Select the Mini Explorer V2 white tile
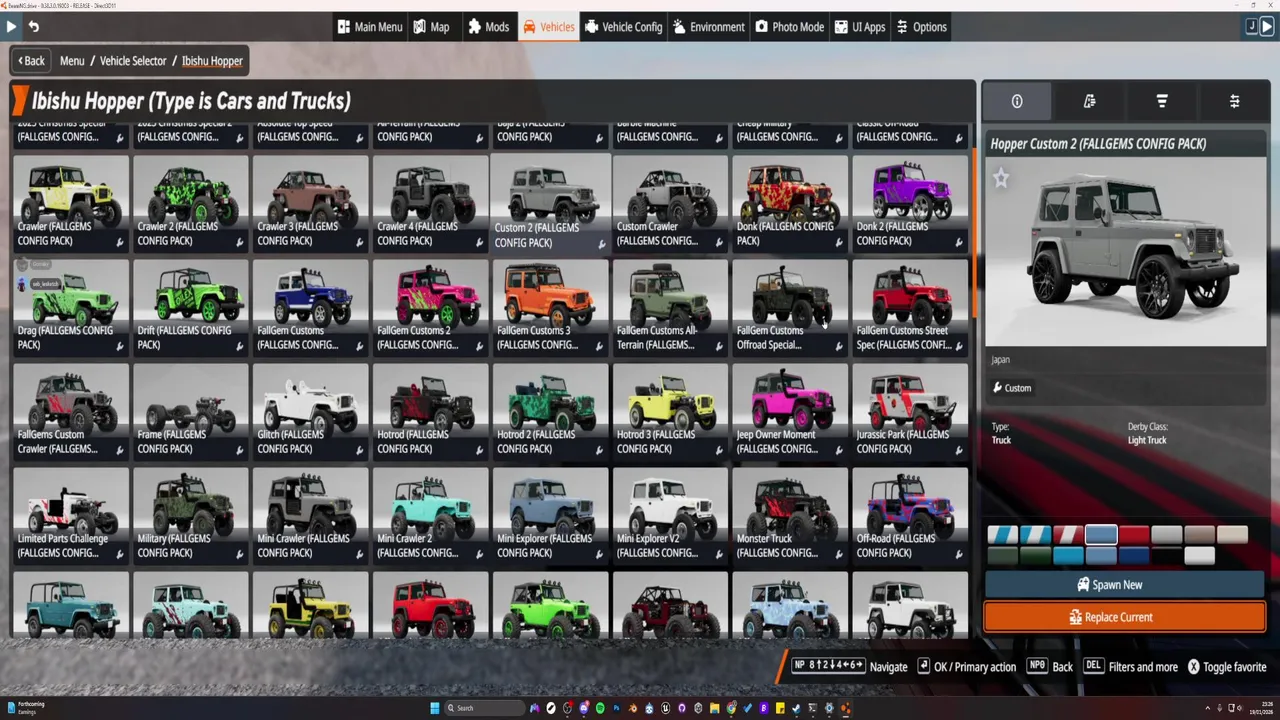Screen dimensions: 1280x720 point(670,515)
